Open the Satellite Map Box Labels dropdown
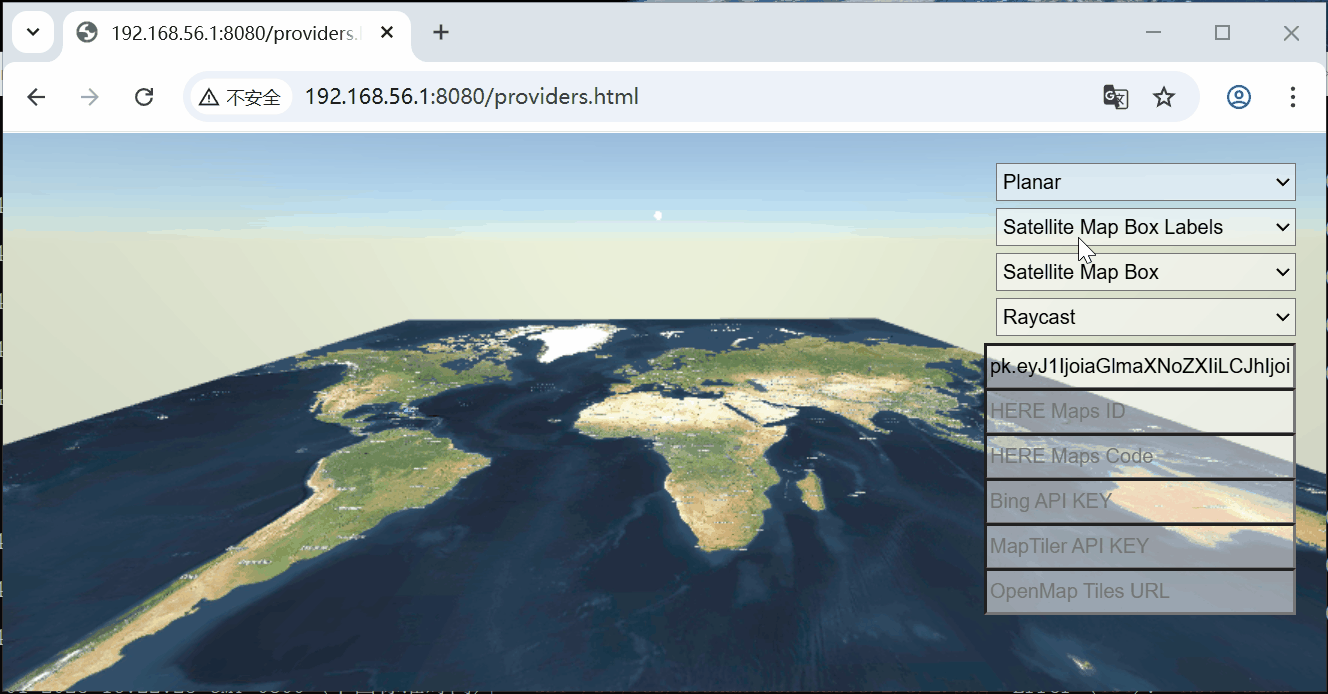1328x694 pixels. click(x=1145, y=227)
